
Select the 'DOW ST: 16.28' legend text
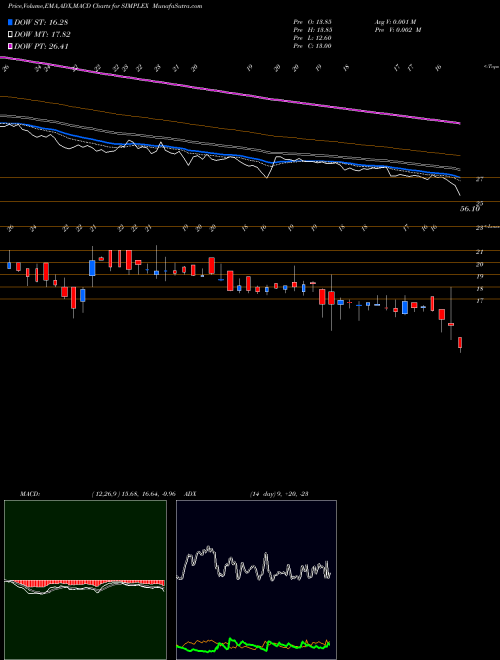tap(41, 22)
